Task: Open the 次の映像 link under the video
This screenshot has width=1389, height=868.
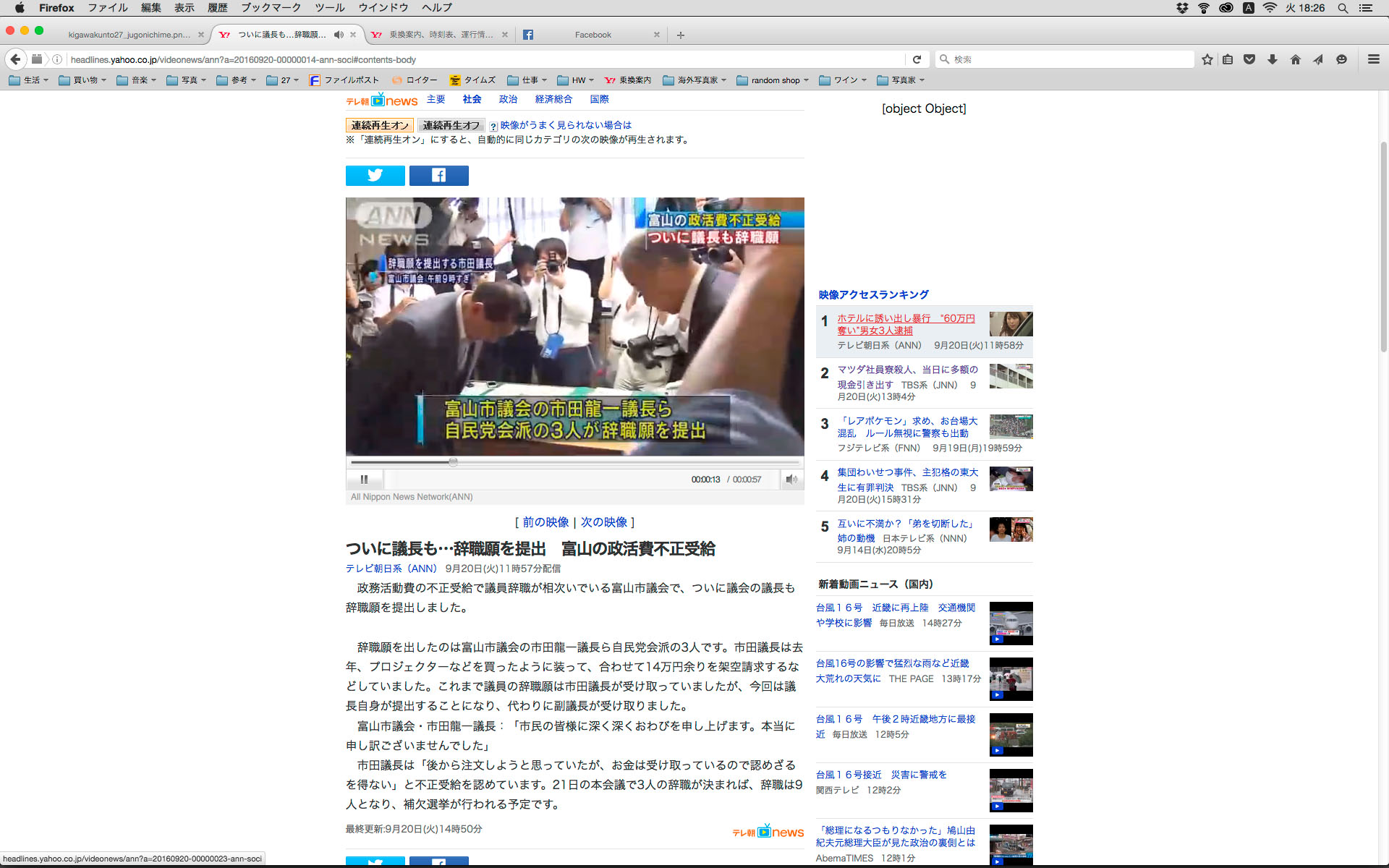Action: [604, 522]
